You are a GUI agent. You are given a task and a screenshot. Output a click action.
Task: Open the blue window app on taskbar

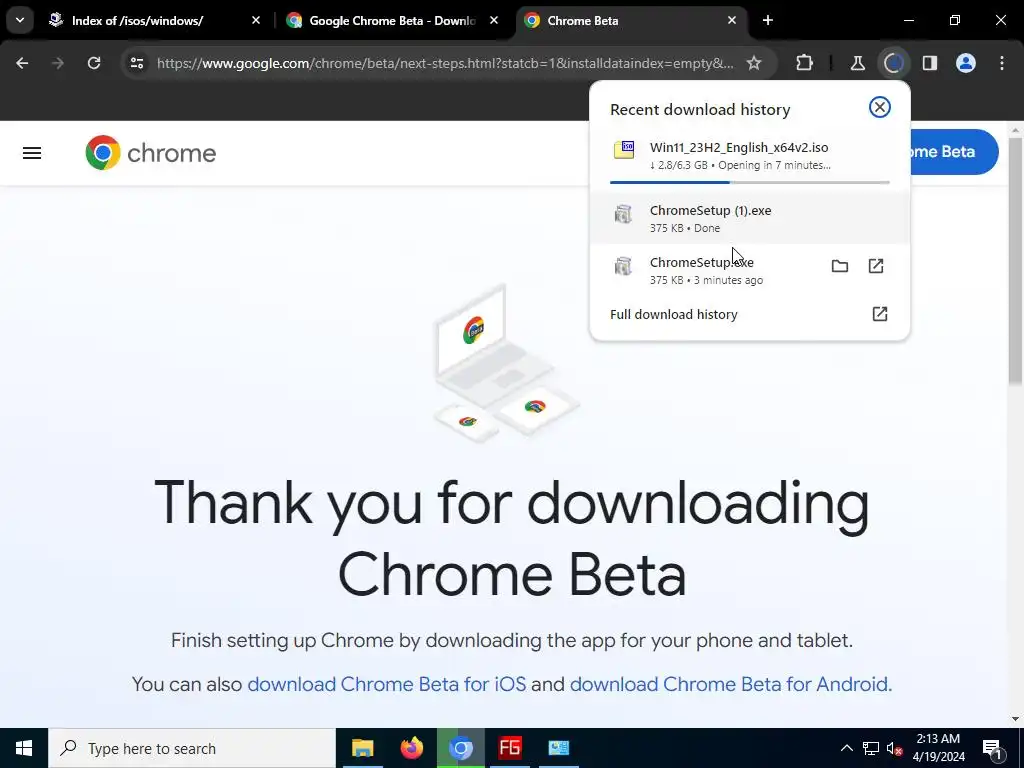point(559,748)
